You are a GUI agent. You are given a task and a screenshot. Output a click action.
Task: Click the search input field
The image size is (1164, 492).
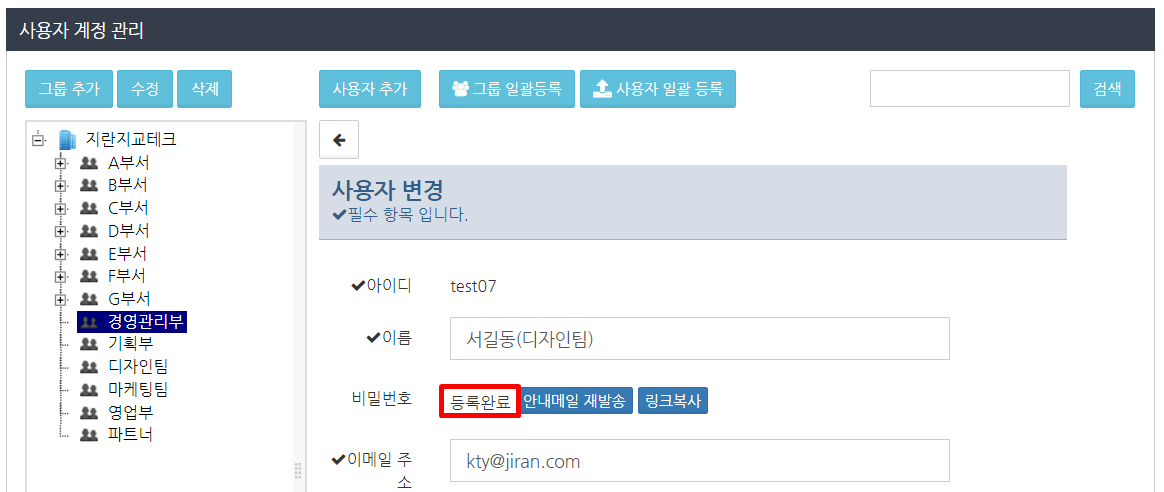pos(970,89)
